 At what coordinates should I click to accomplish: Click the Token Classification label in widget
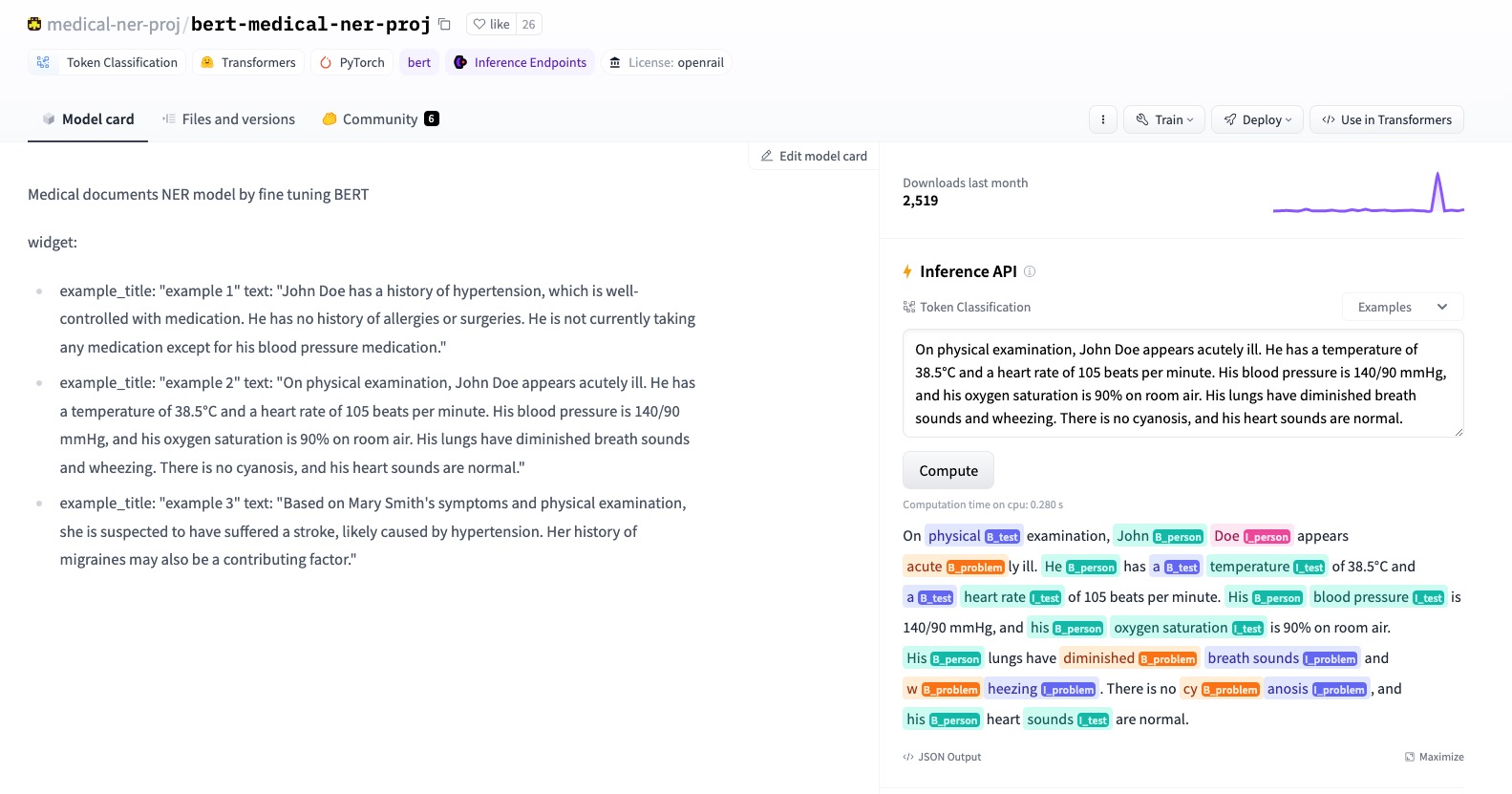pos(967,307)
